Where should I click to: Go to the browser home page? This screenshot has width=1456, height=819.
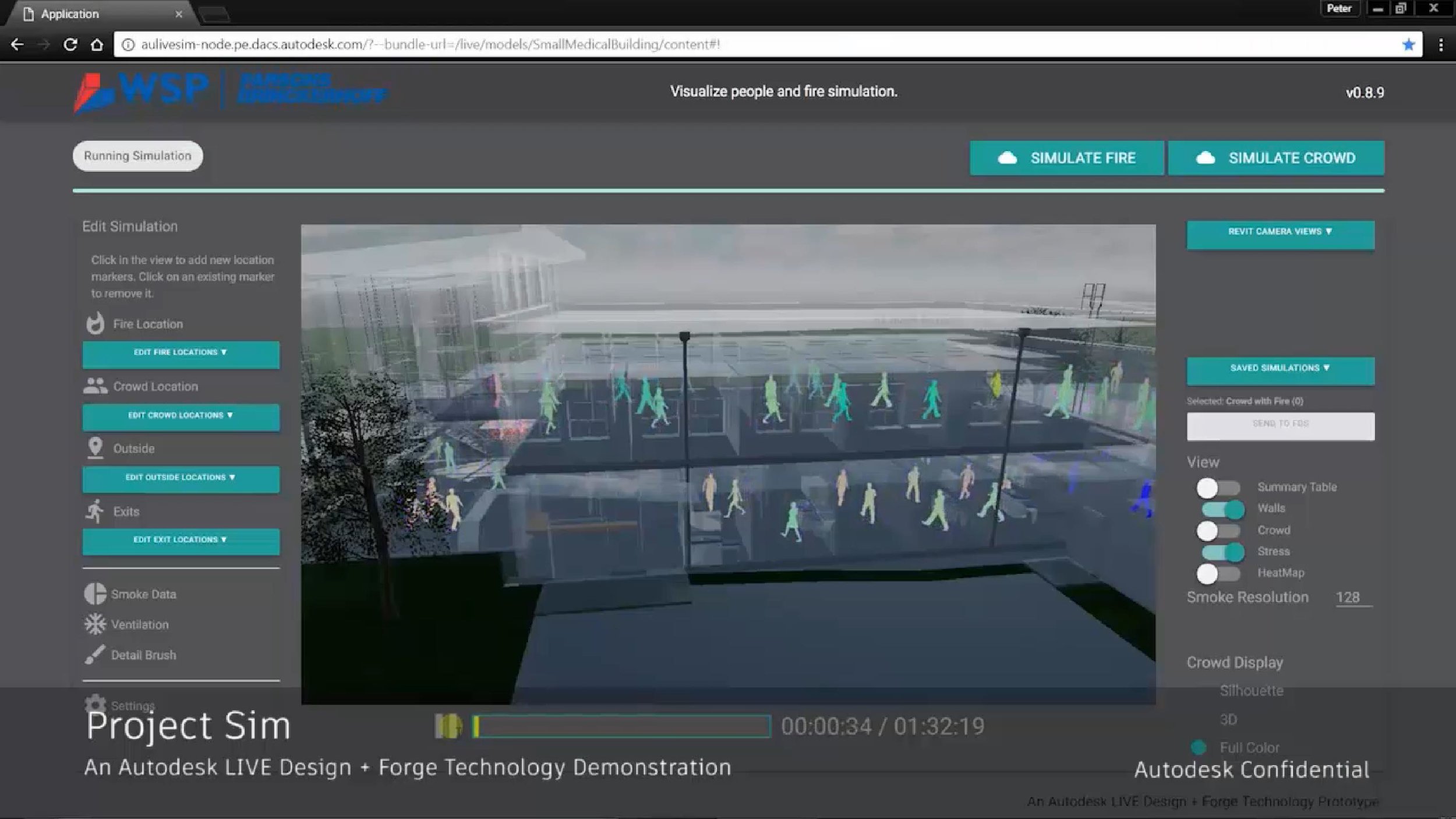tap(97, 44)
